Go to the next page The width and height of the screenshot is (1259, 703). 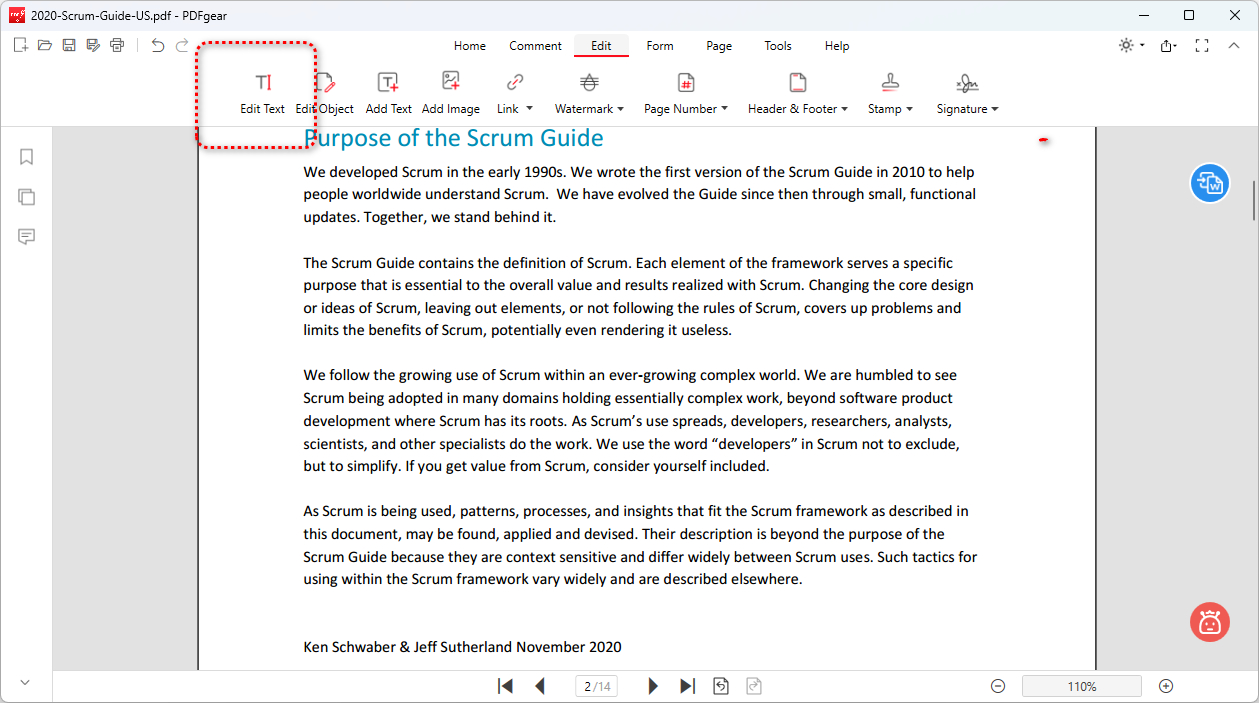[653, 686]
